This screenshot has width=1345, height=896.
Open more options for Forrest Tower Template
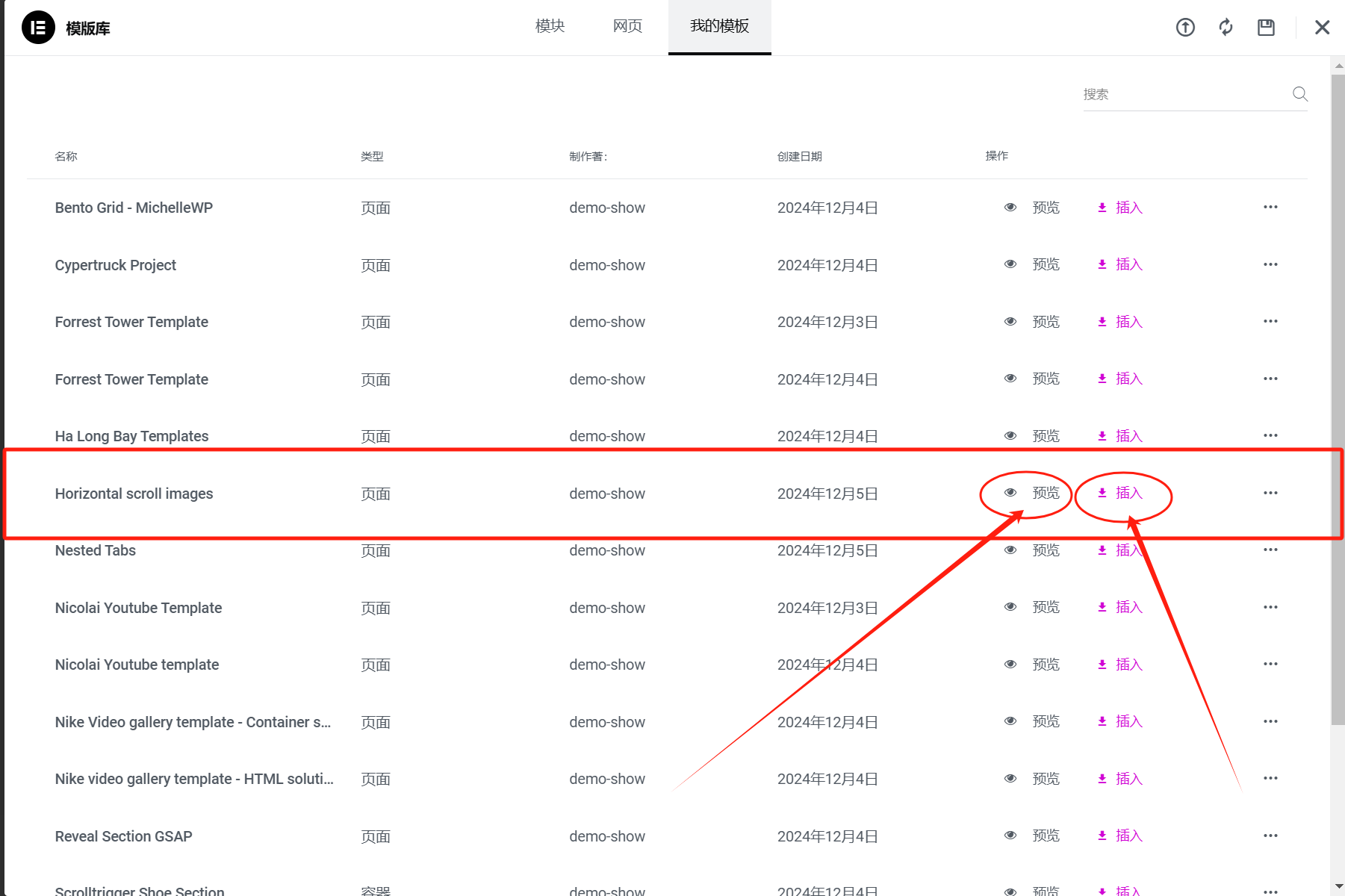[1270, 321]
